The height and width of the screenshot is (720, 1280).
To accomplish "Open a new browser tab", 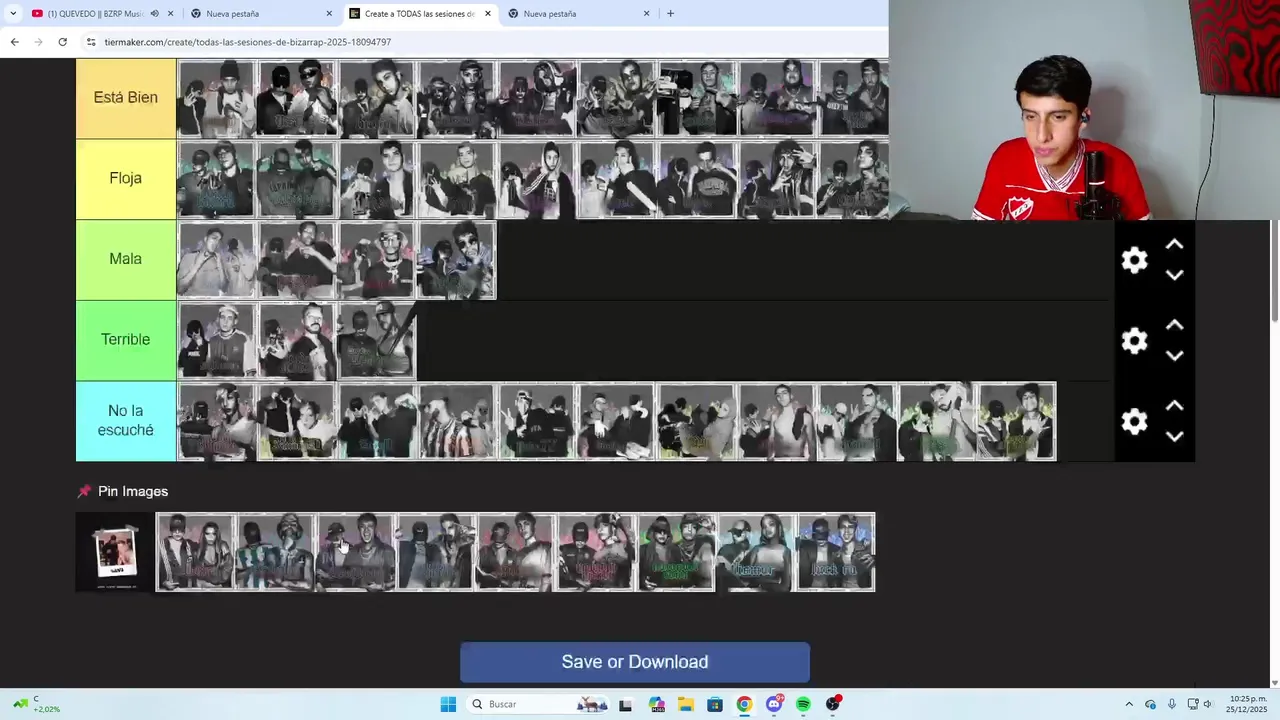I will (670, 14).
